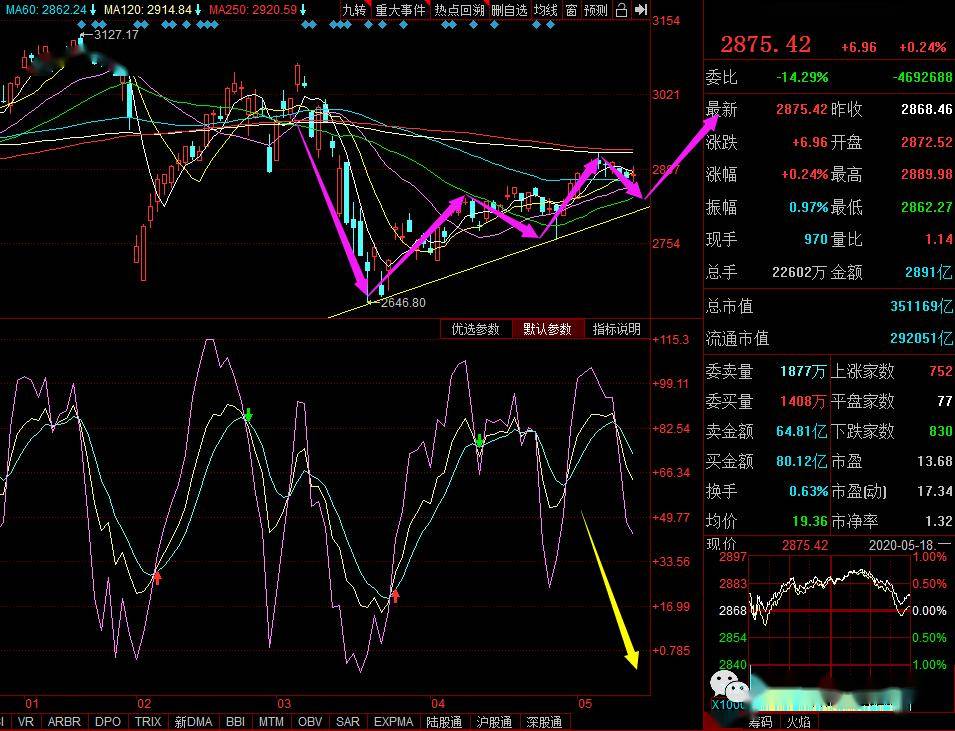Toggle 九转 indicator overlay
The image size is (955, 731).
pyautogui.click(x=355, y=10)
